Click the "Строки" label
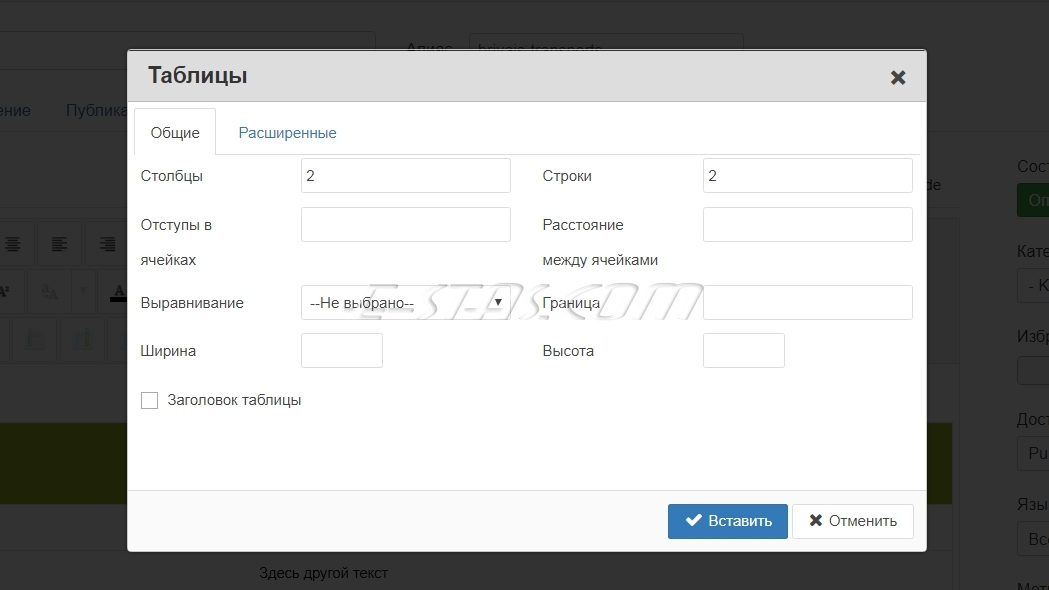 [x=567, y=176]
